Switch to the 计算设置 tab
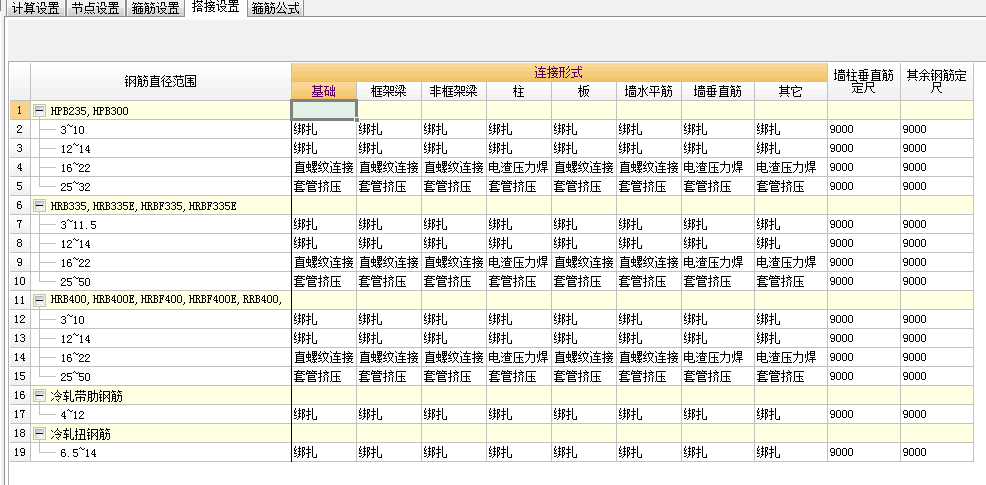 (36, 8)
